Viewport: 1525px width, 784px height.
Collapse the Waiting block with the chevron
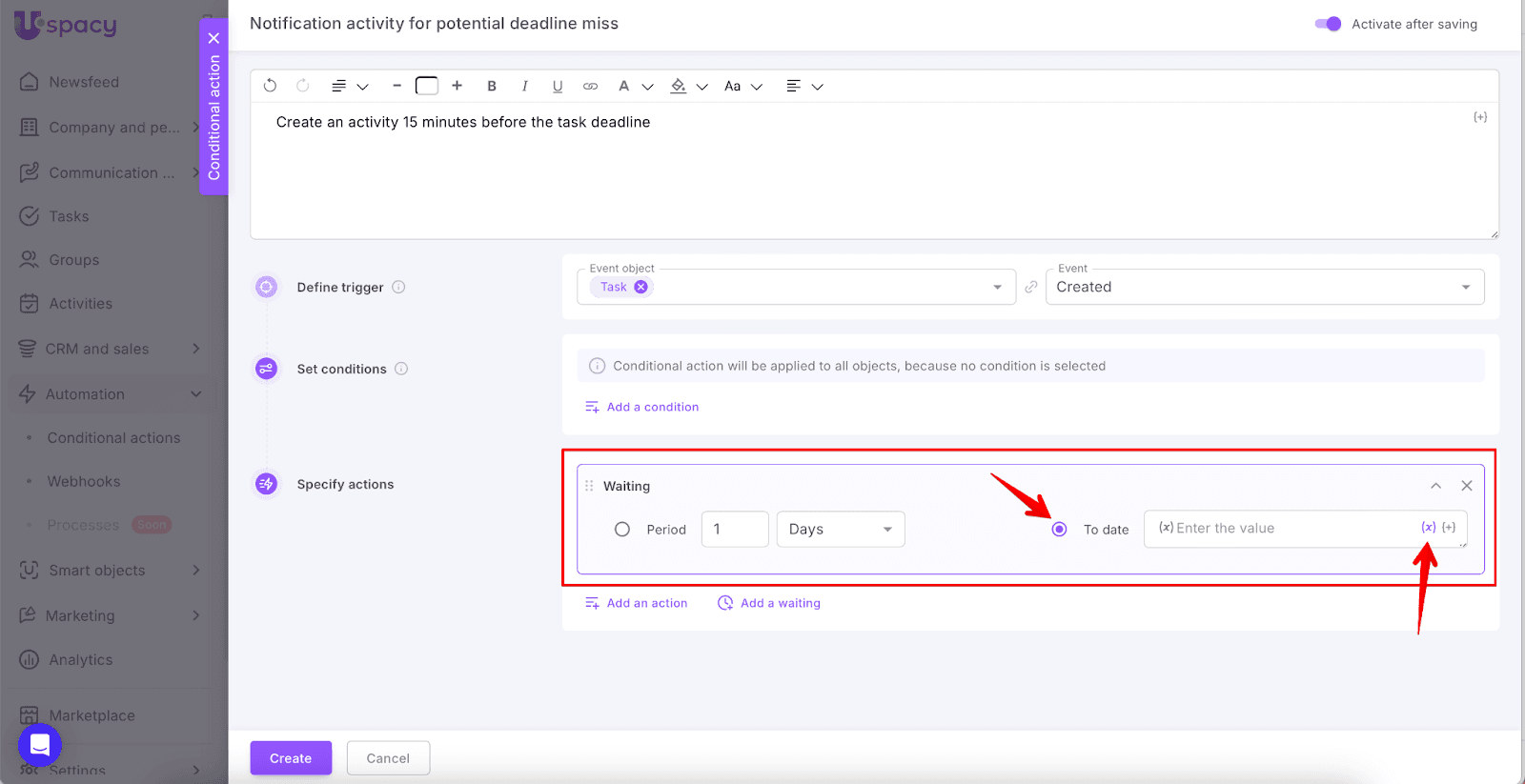coord(1435,486)
